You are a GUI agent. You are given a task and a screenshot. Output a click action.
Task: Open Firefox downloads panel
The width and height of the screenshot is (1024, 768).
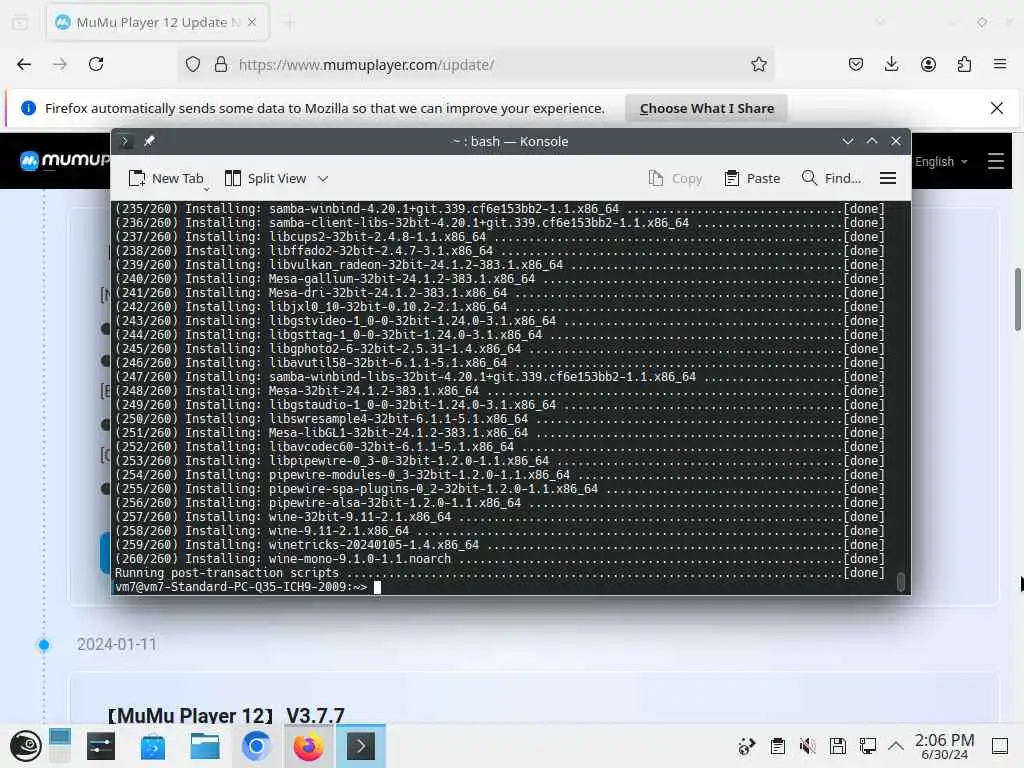891,64
